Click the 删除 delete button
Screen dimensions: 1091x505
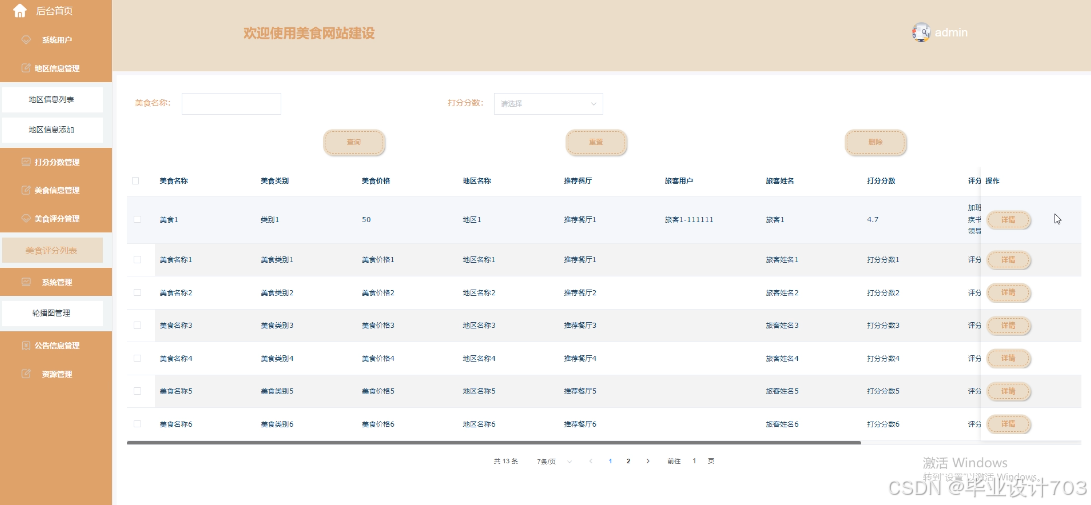875,143
